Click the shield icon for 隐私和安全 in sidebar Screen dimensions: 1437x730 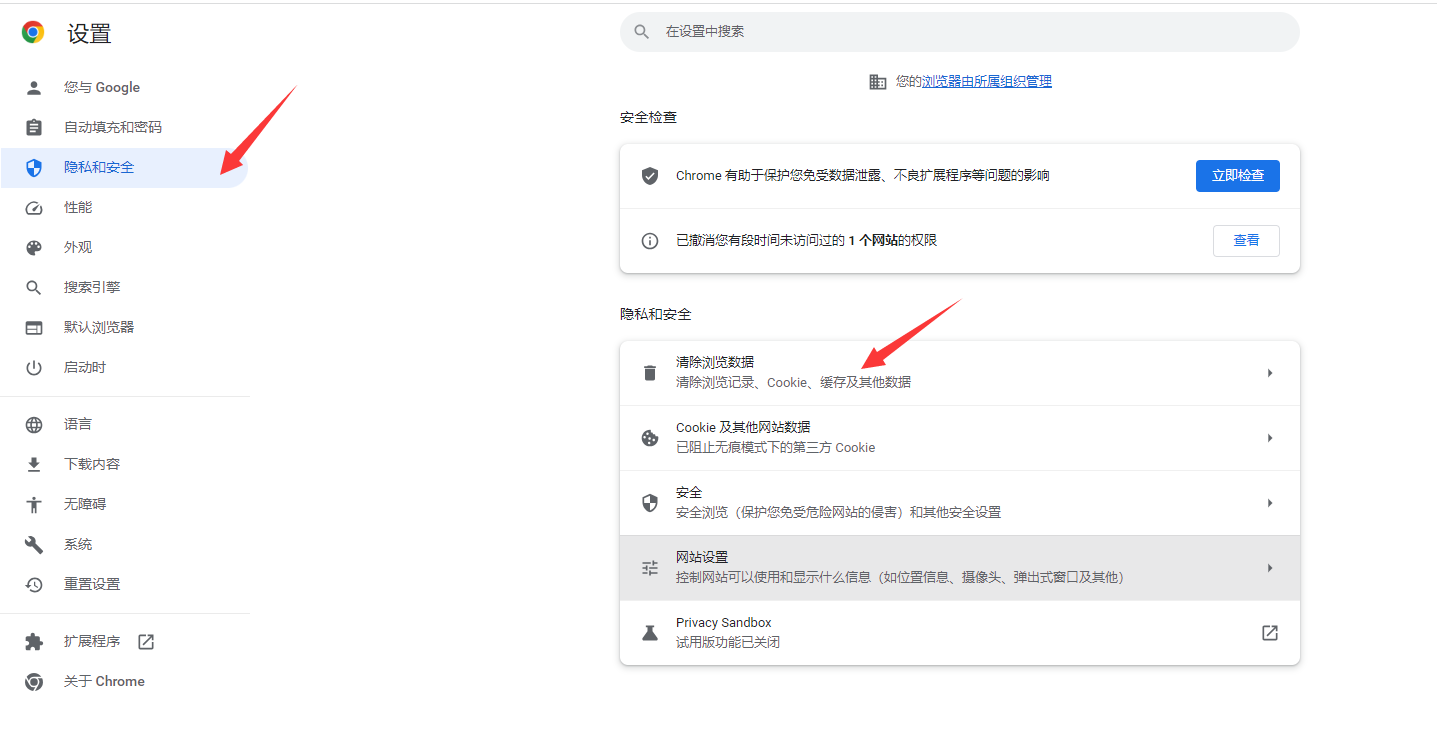coord(34,167)
